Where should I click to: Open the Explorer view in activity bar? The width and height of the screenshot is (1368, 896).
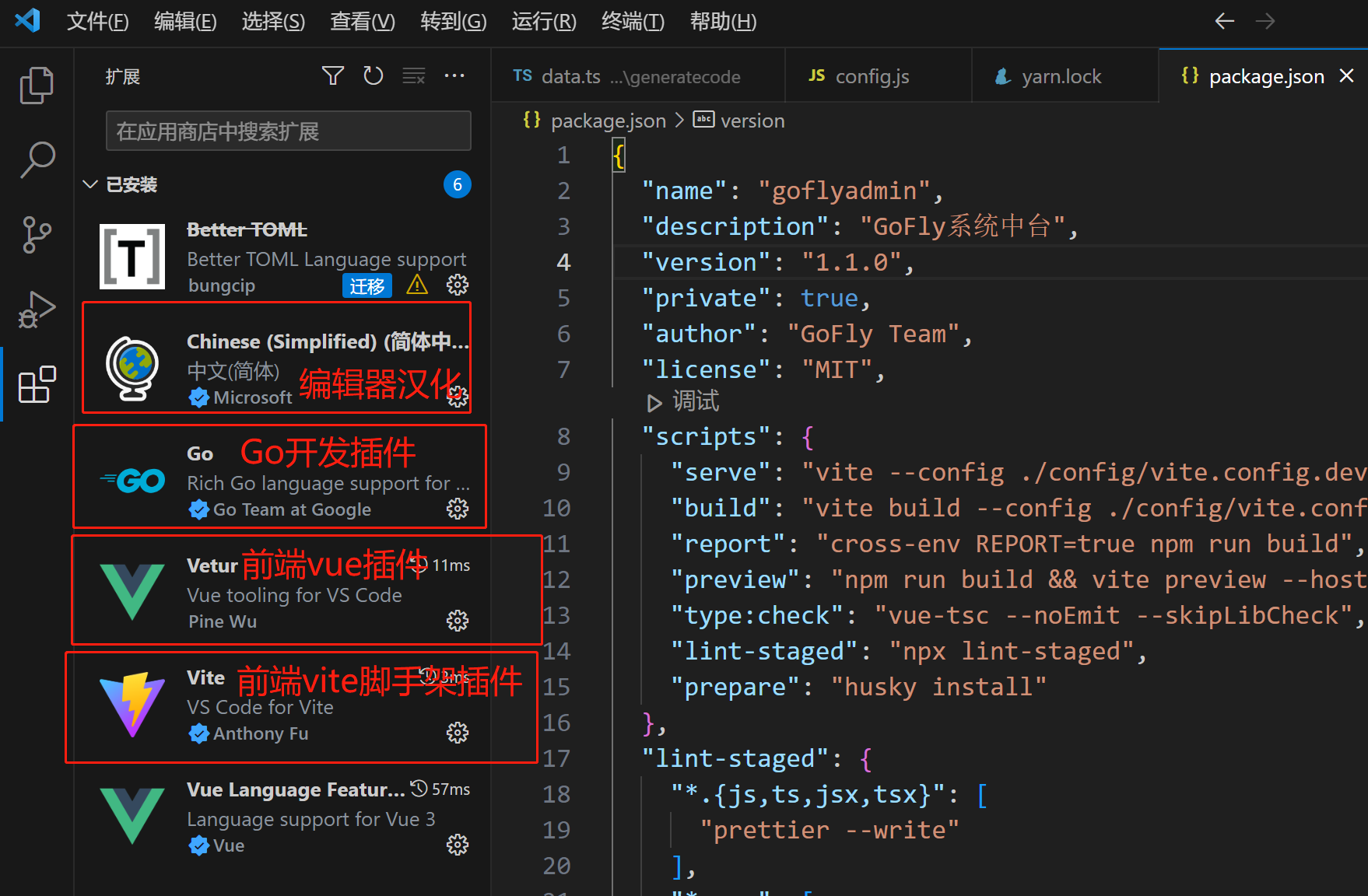pos(36,86)
